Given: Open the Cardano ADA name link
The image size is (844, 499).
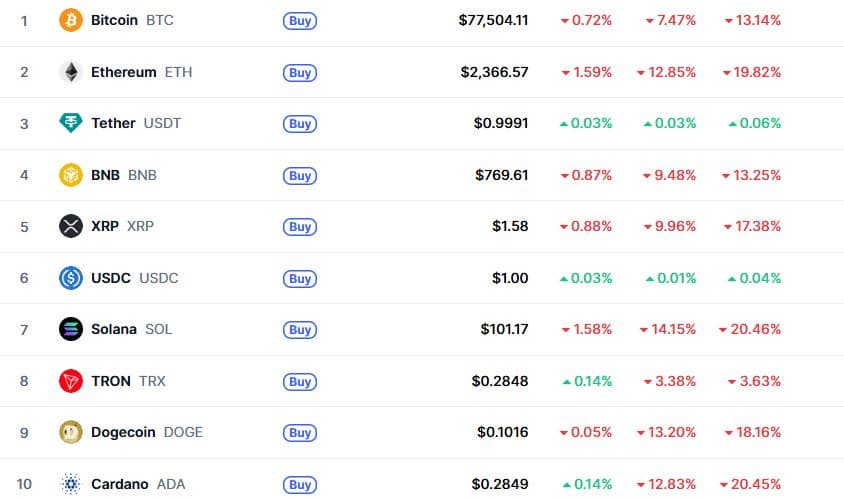Looking at the screenshot, I should point(137,484).
